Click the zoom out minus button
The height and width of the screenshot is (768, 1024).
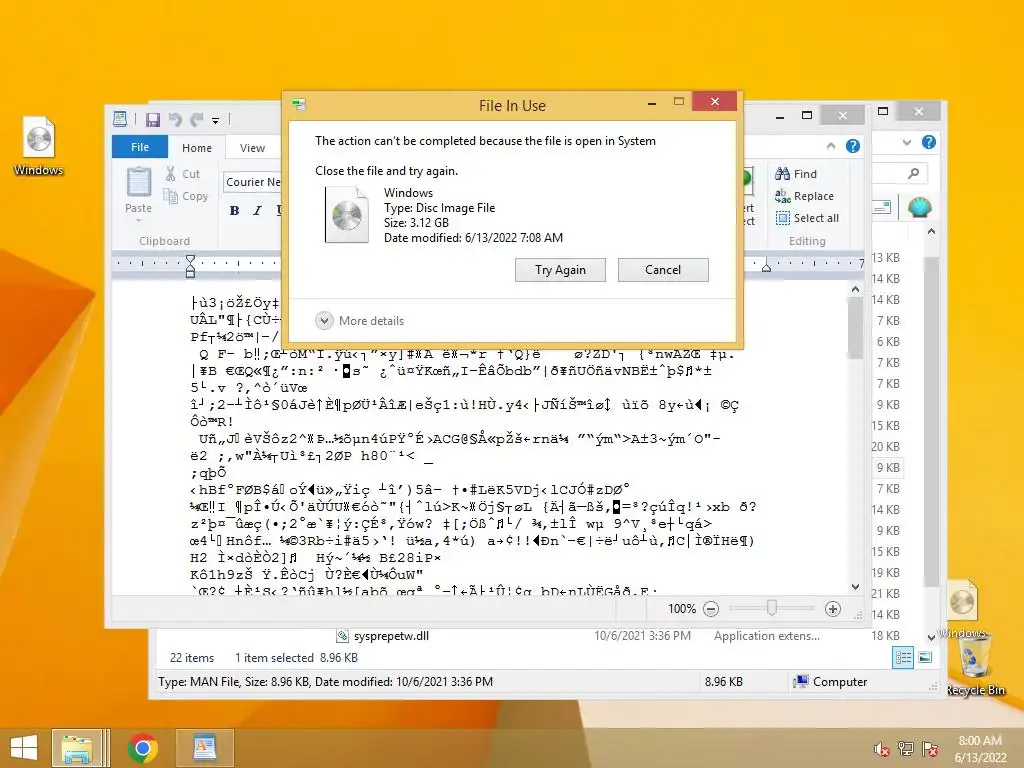click(711, 609)
